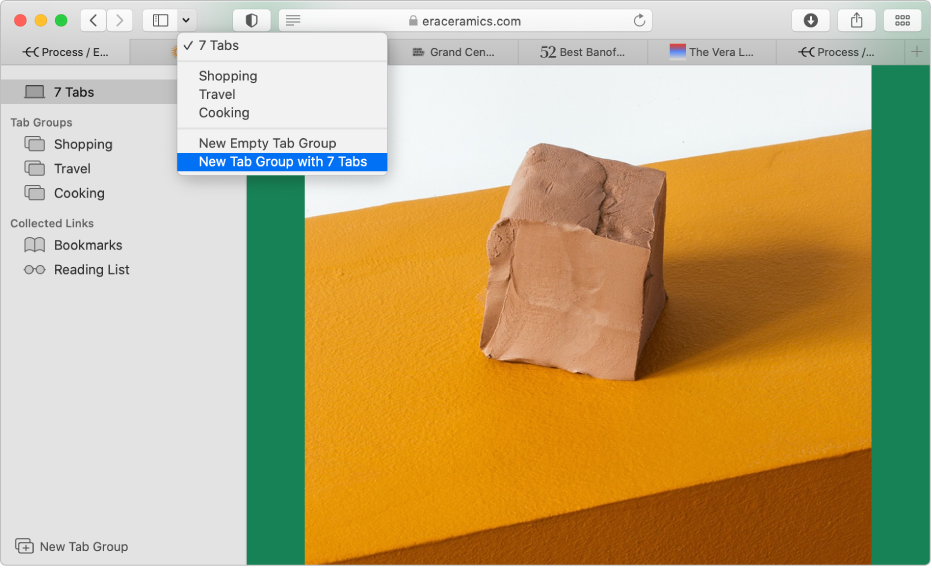The image size is (932, 568).
Task: Click the Tab Groups section header
Action: (x=41, y=122)
